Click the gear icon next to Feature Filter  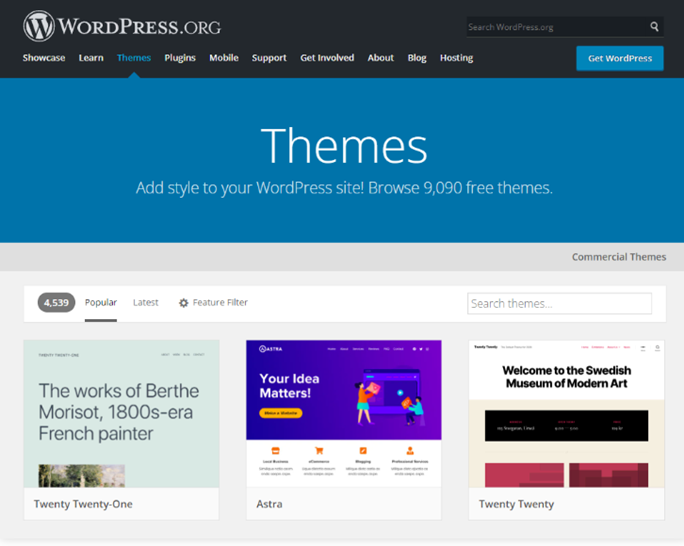tap(184, 303)
